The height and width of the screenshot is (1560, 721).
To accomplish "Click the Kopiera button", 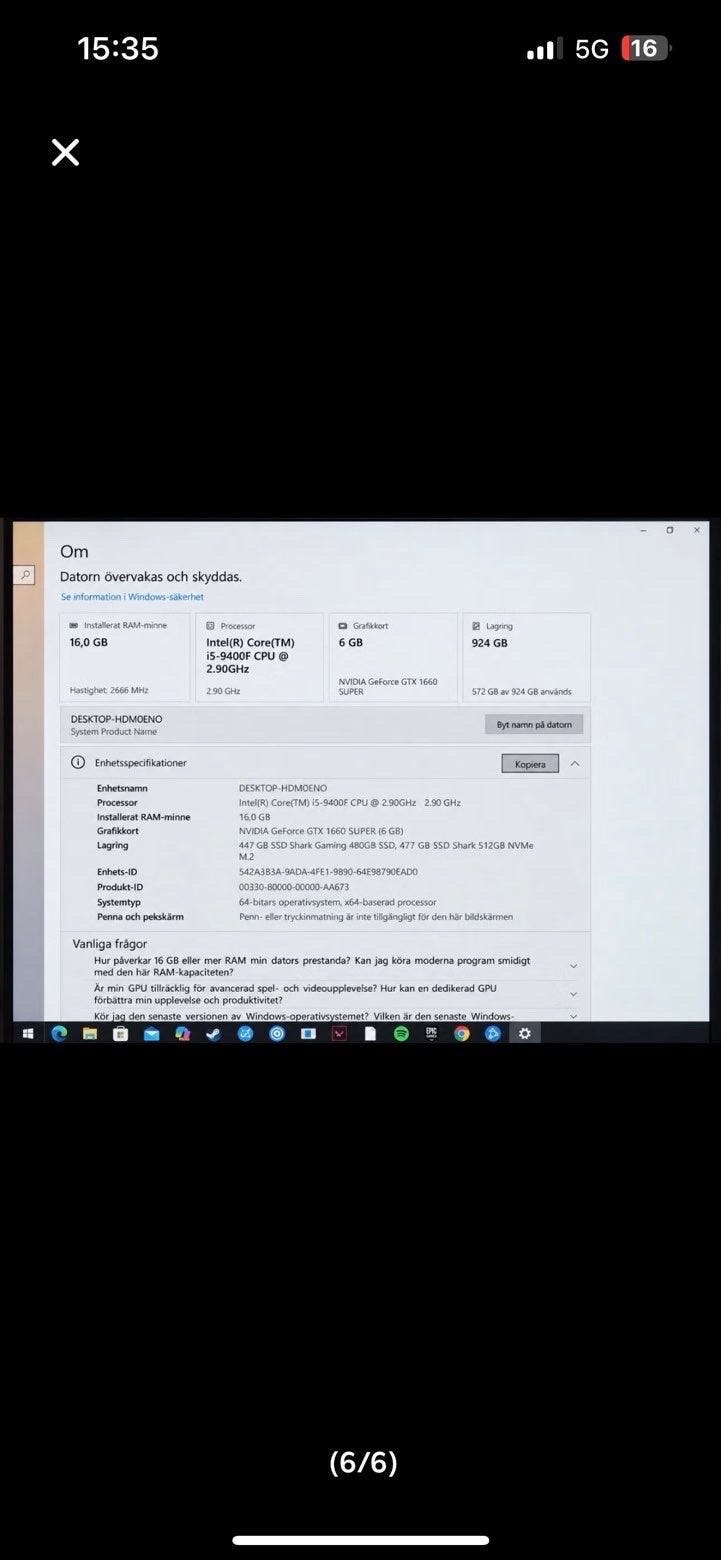I will pyautogui.click(x=530, y=764).
